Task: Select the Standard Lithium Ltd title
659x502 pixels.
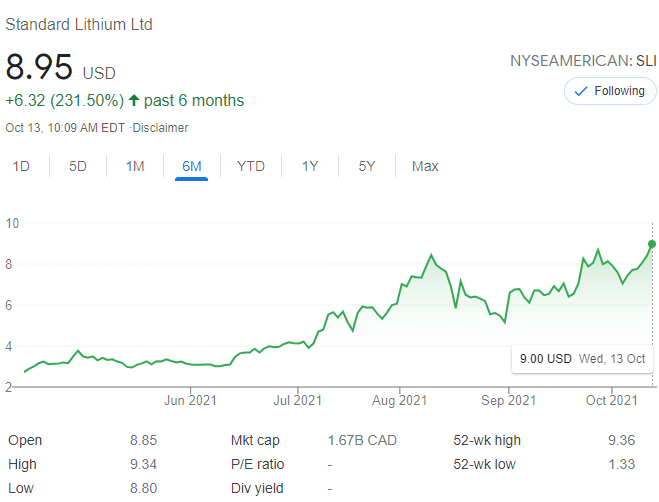Action: 79,24
